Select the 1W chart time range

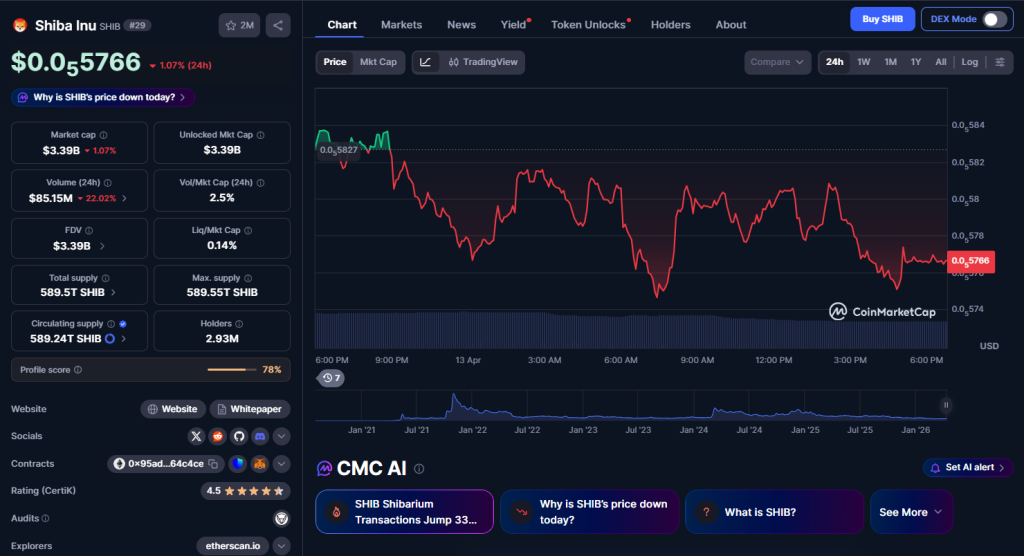pos(863,62)
